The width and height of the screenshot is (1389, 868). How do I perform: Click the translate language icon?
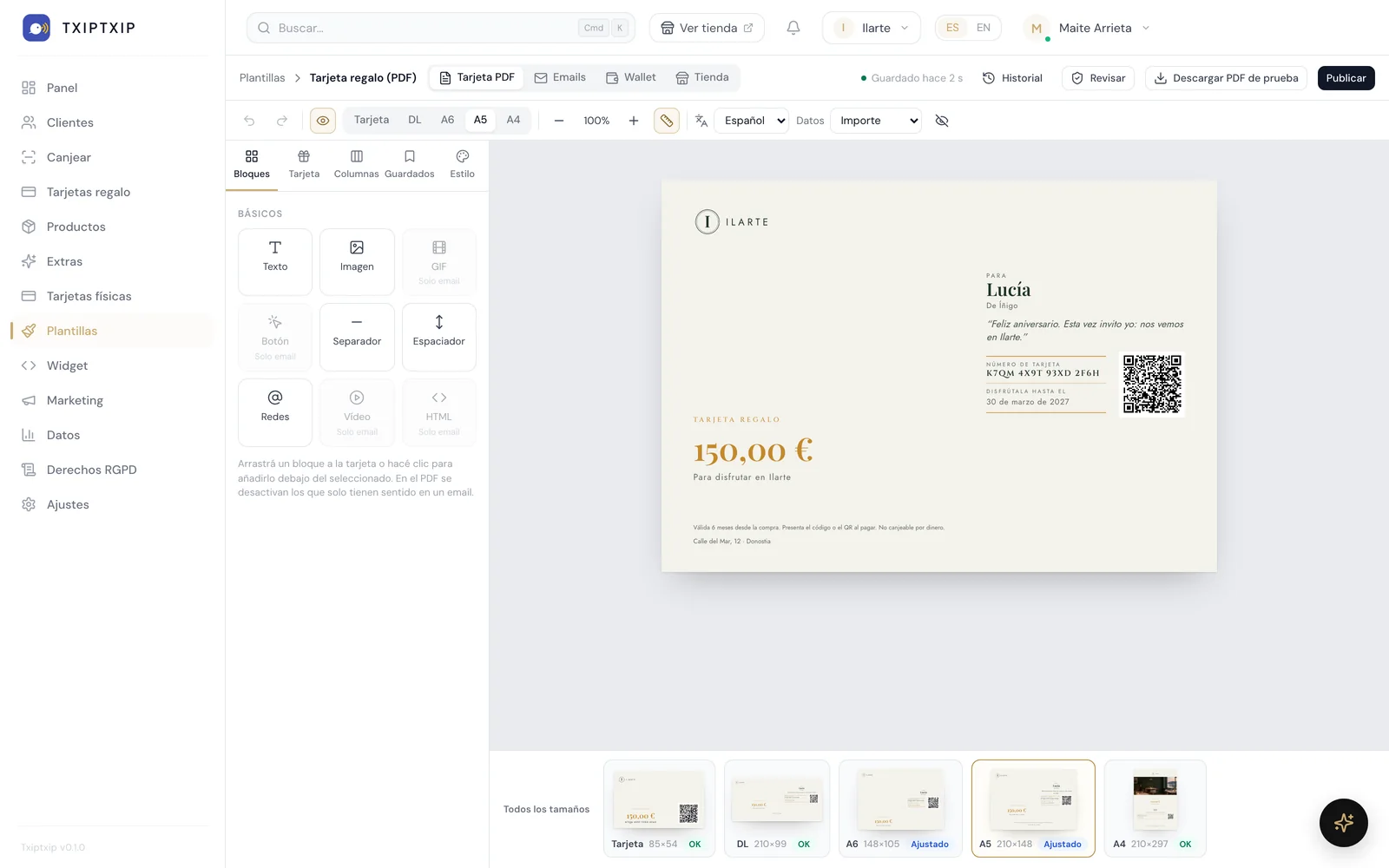point(701,121)
